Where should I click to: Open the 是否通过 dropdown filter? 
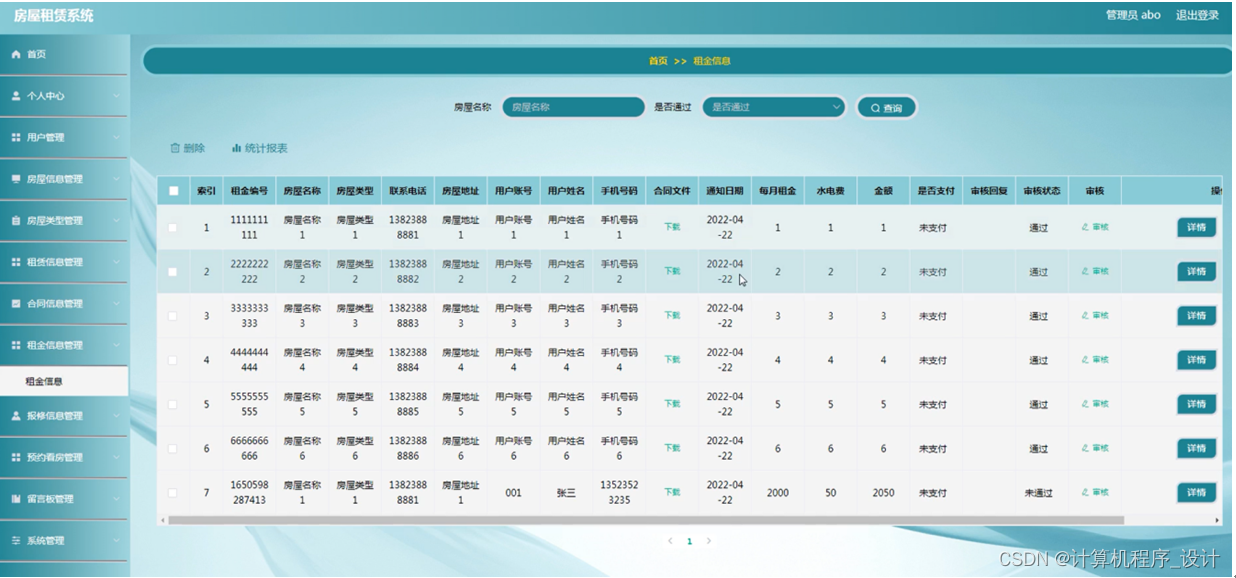click(x=774, y=107)
